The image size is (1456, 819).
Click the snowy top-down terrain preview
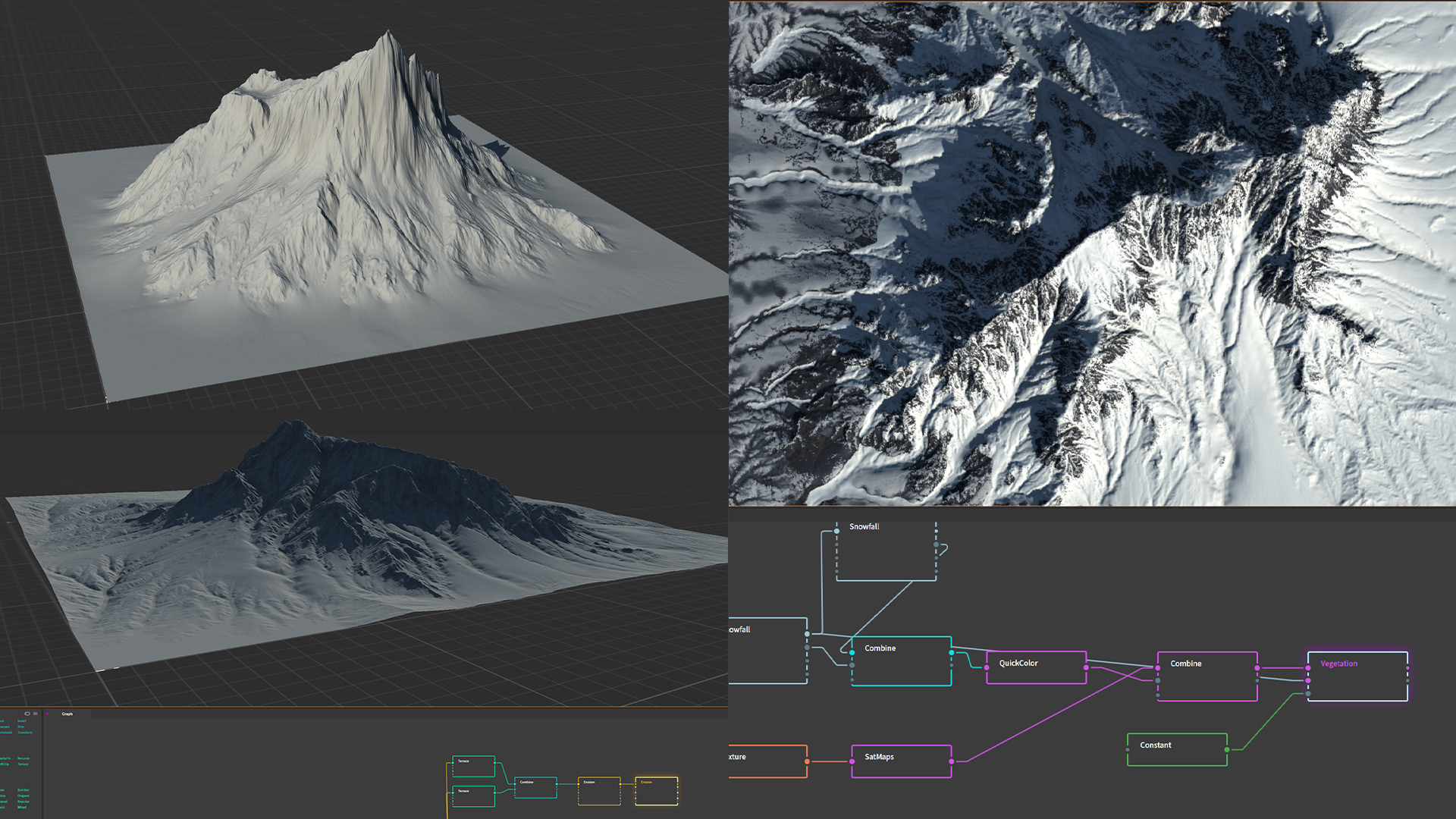pyautogui.click(x=1092, y=253)
